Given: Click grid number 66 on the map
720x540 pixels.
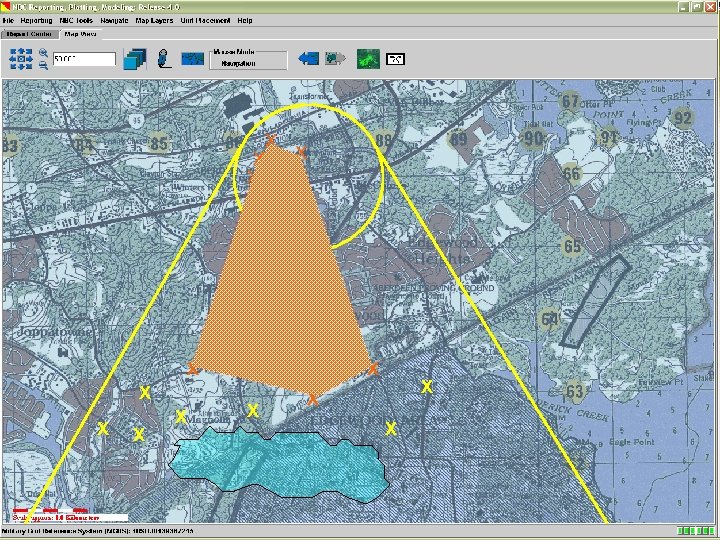Looking at the screenshot, I should tap(571, 174).
